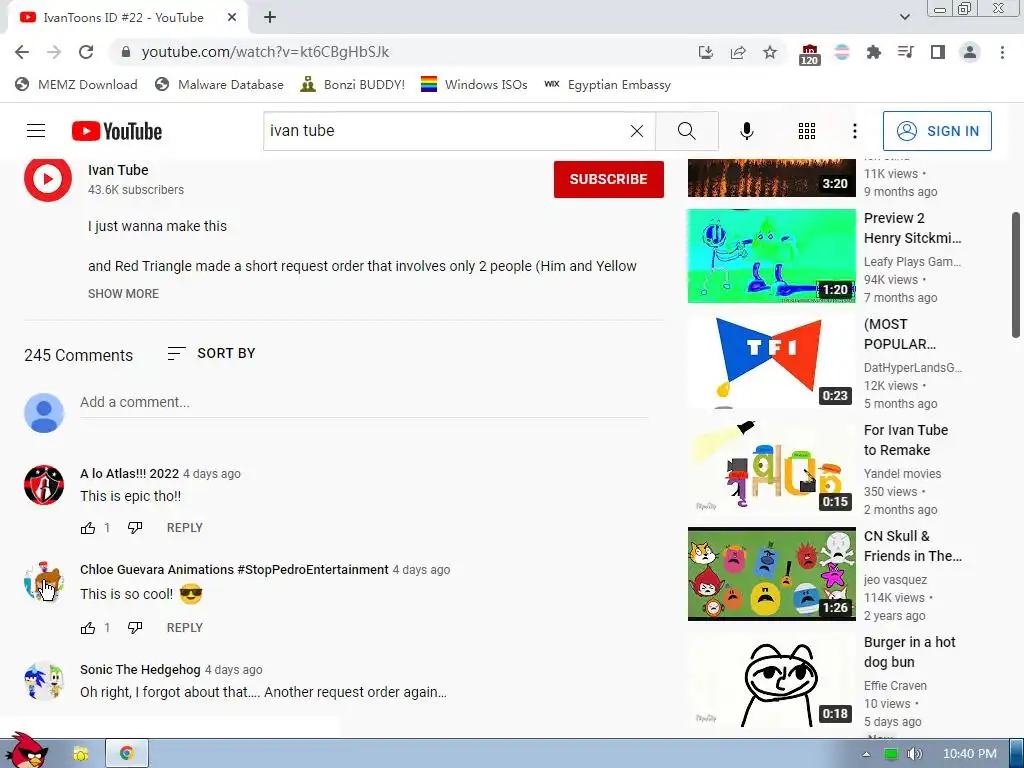Open Ivan Tube channel avatar

[x=48, y=178]
